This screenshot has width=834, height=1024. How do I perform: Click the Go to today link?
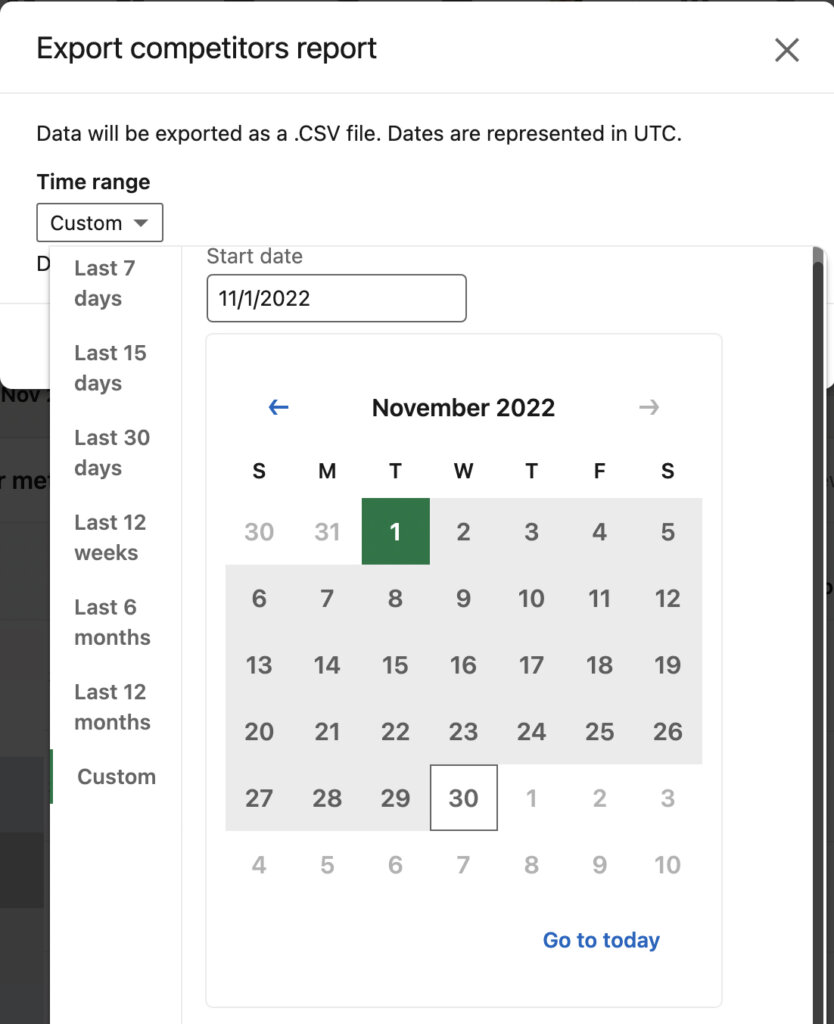(x=600, y=940)
